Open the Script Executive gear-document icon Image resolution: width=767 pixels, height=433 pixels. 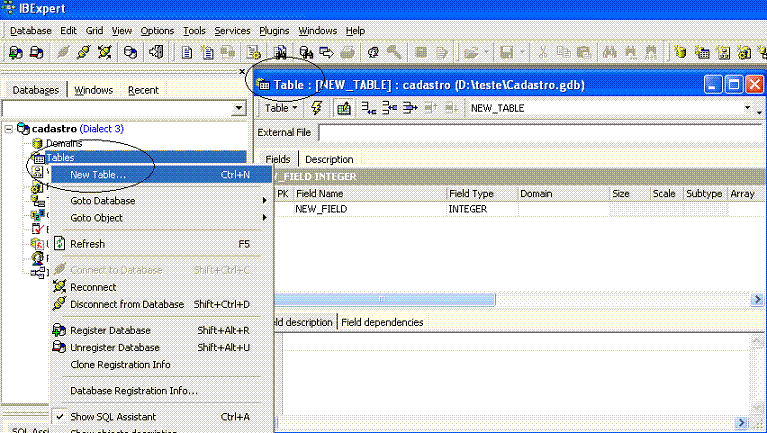point(253,52)
